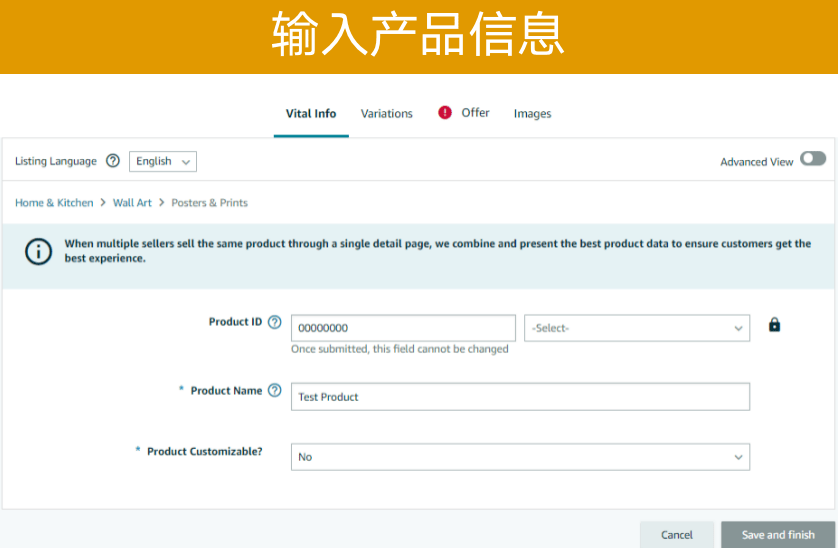Image resolution: width=838 pixels, height=548 pixels.
Task: Click into the Product Name text field
Action: pos(520,397)
